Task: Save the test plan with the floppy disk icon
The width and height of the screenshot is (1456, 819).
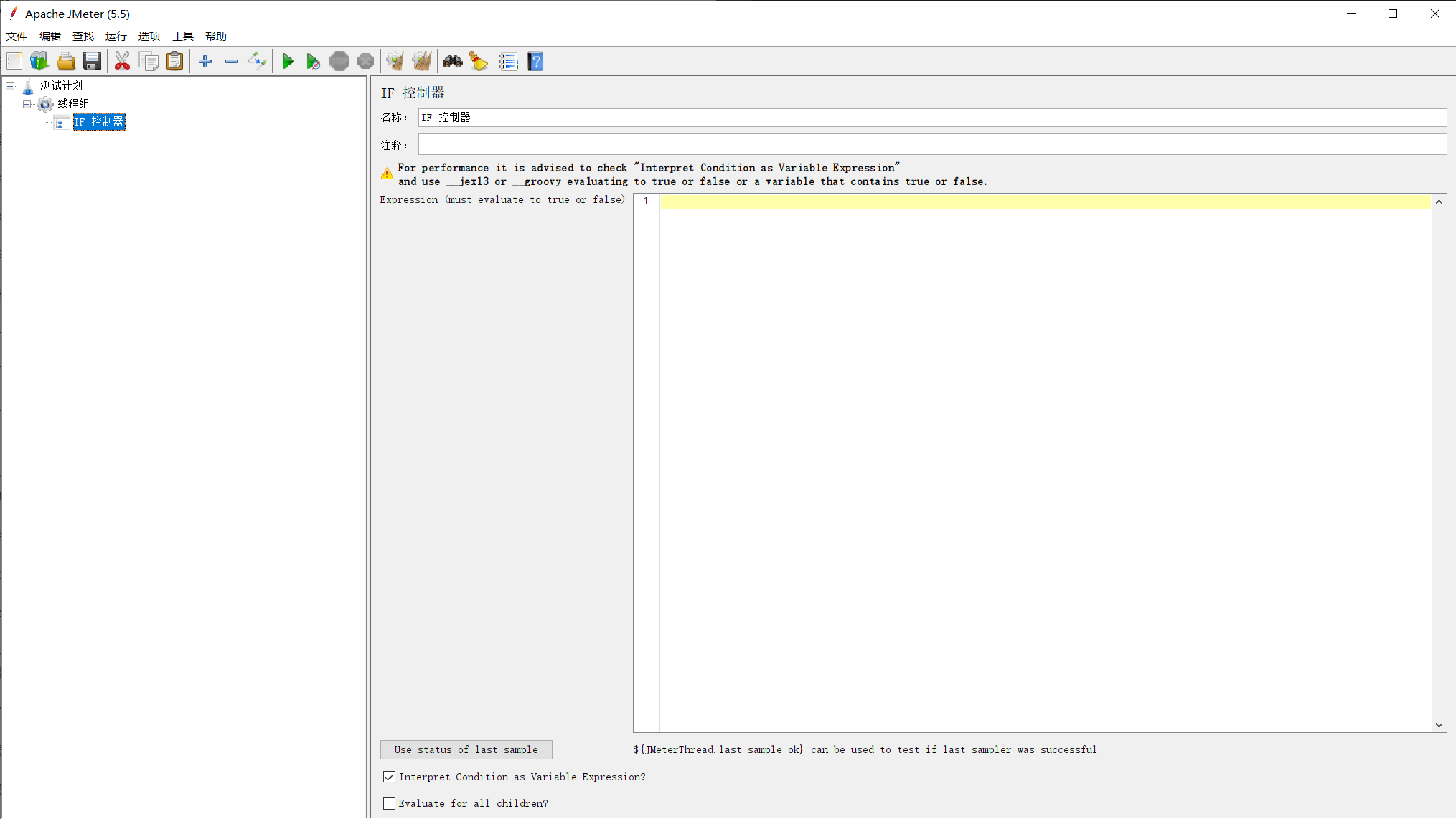Action: point(92,62)
